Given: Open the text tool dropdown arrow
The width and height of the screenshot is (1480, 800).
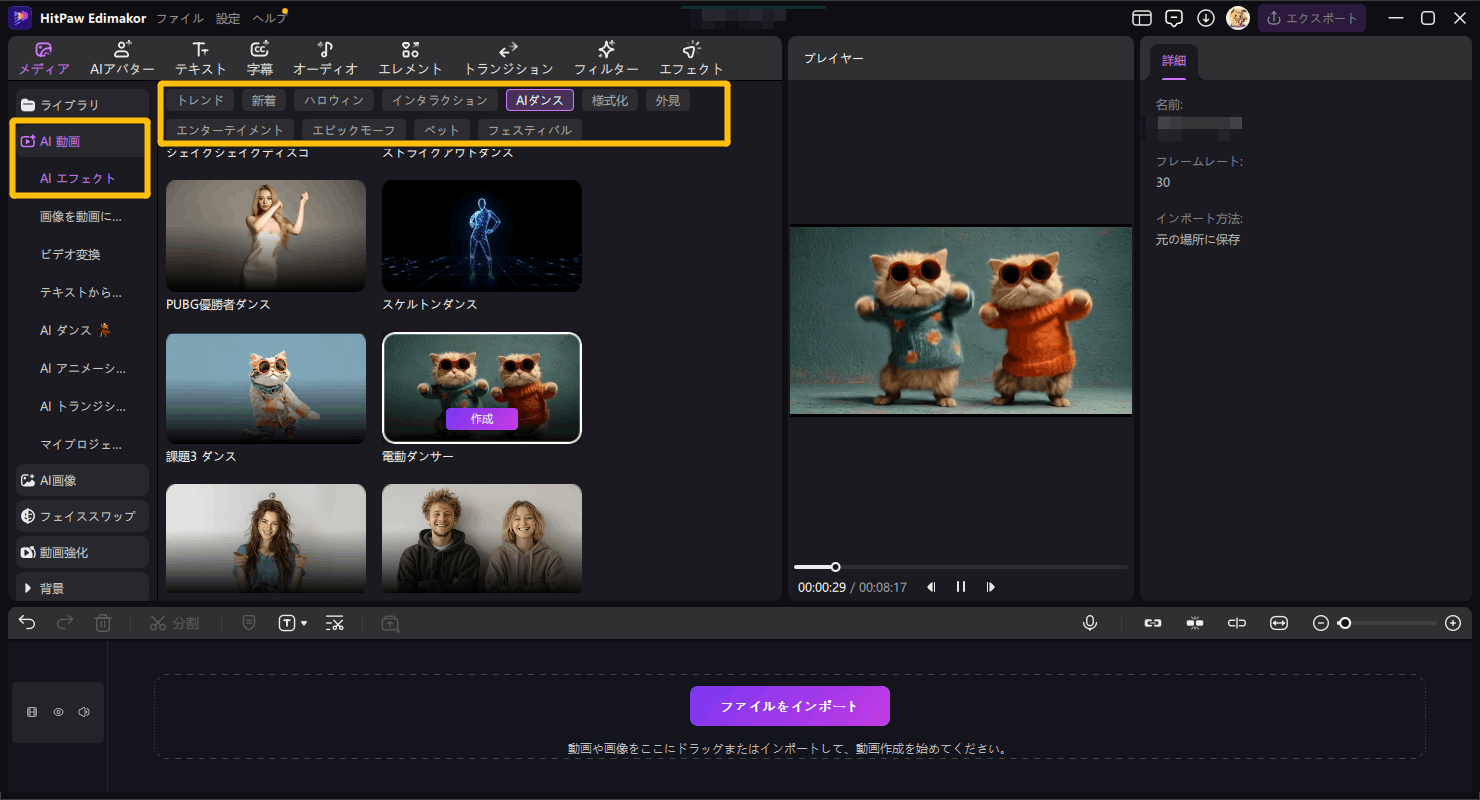Looking at the screenshot, I should [304, 624].
